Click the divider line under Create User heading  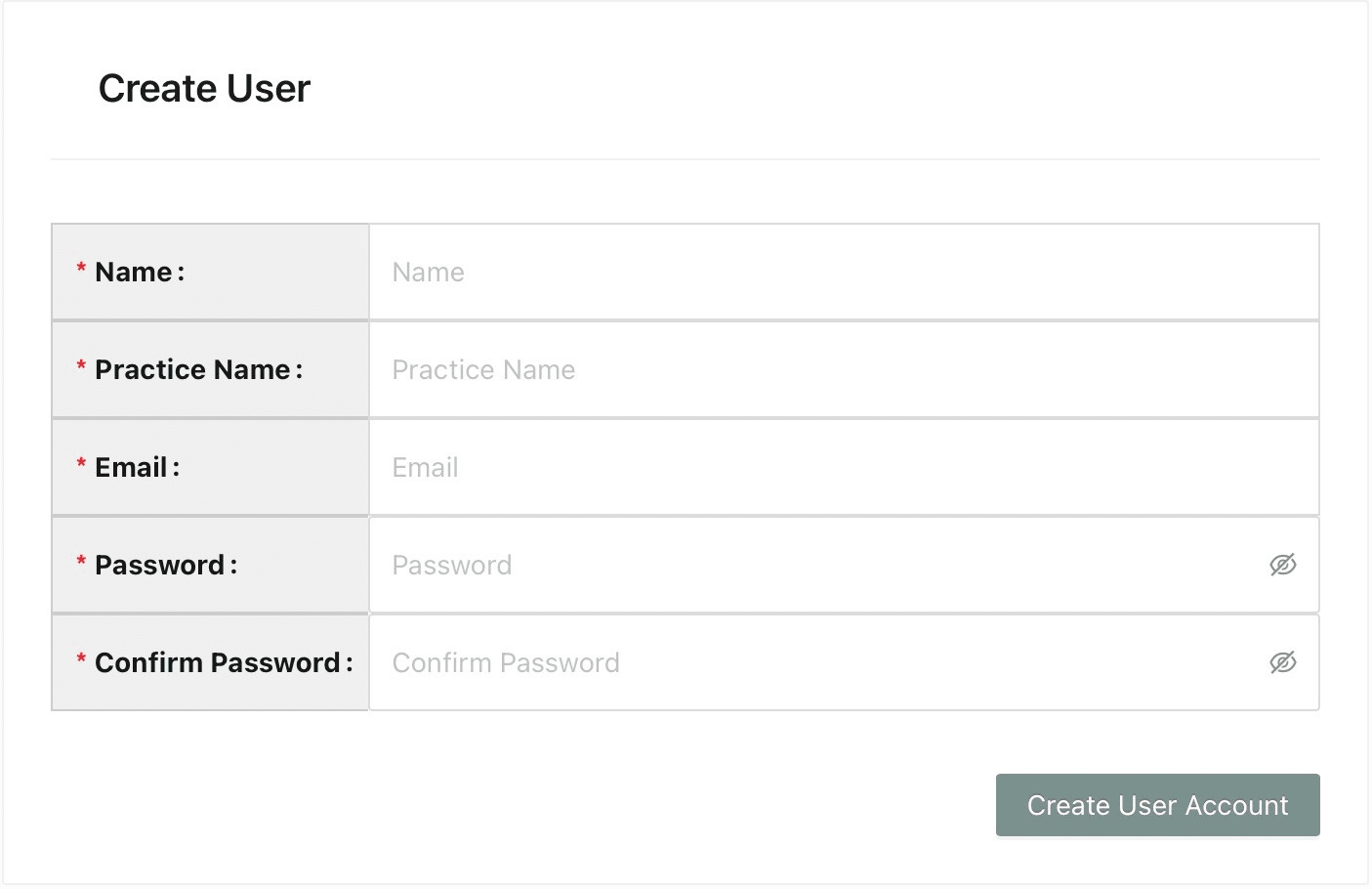684,159
